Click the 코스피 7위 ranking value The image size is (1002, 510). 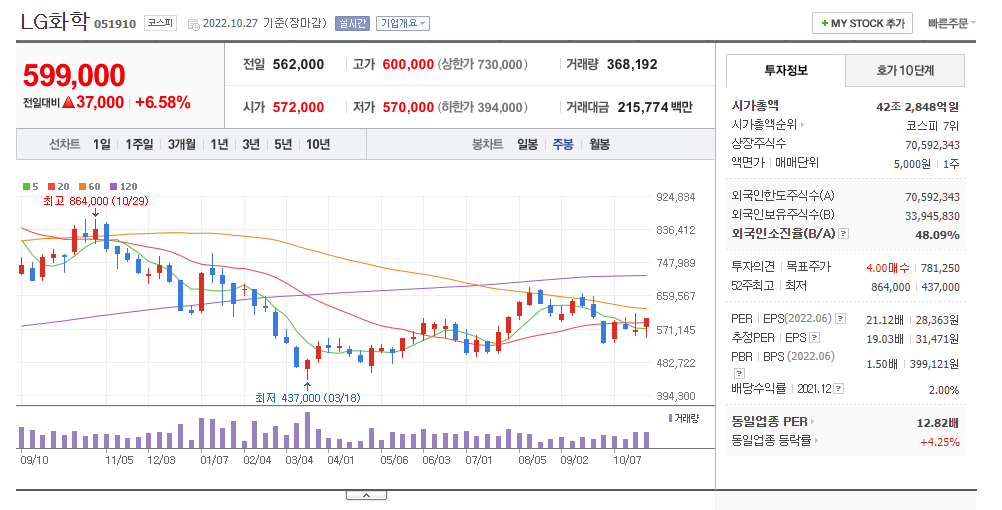coord(933,126)
